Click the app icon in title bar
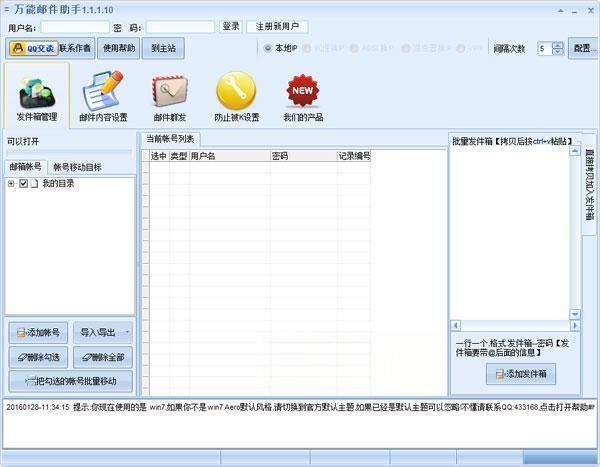 pyautogui.click(x=7, y=9)
